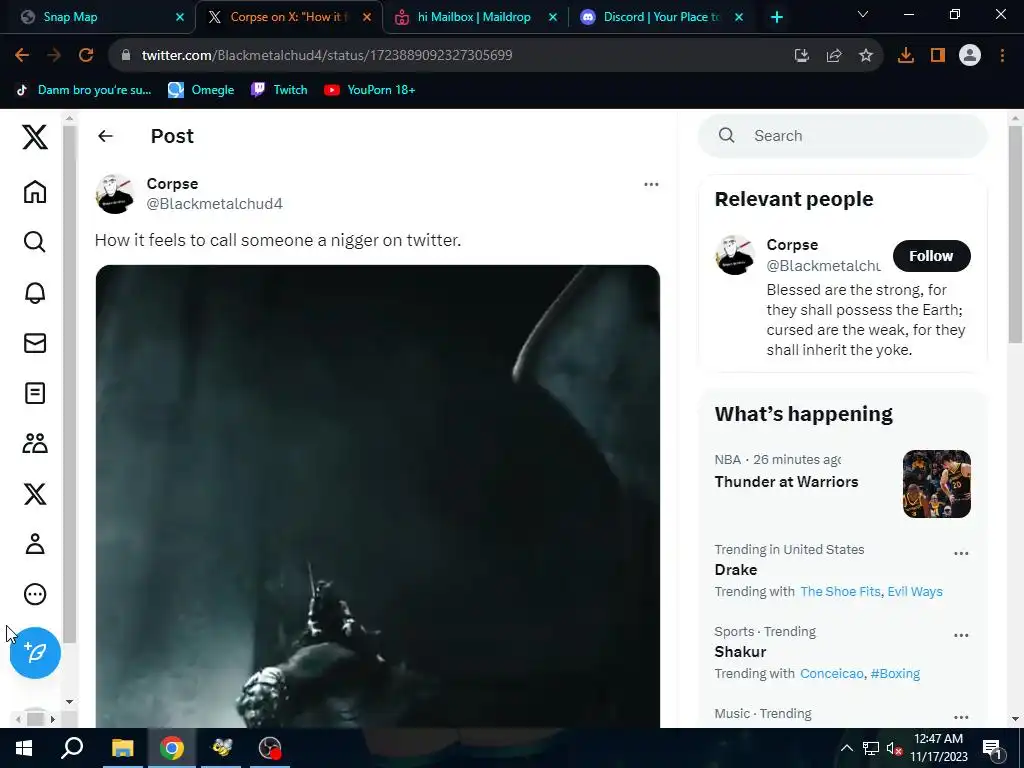Image resolution: width=1024 pixels, height=768 pixels.
Task: Click The Shoe Fits link
Action: 840,592
